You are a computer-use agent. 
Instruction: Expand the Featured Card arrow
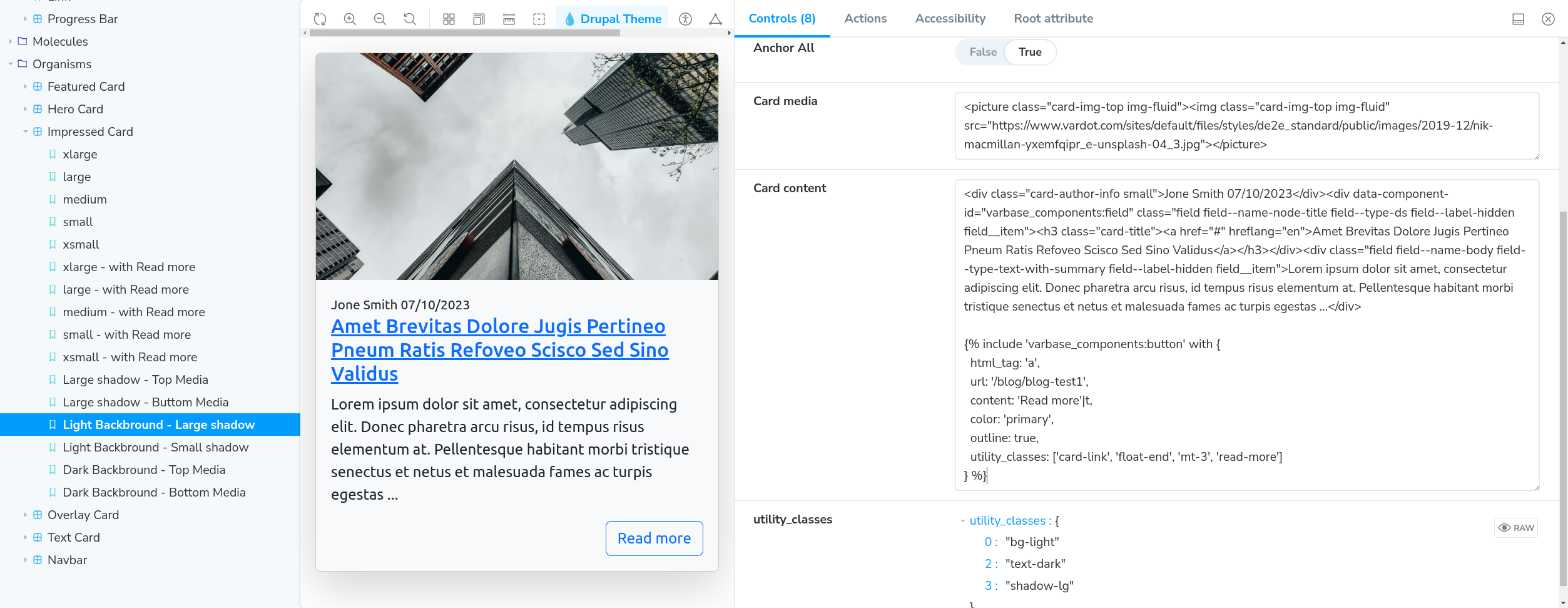[25, 86]
